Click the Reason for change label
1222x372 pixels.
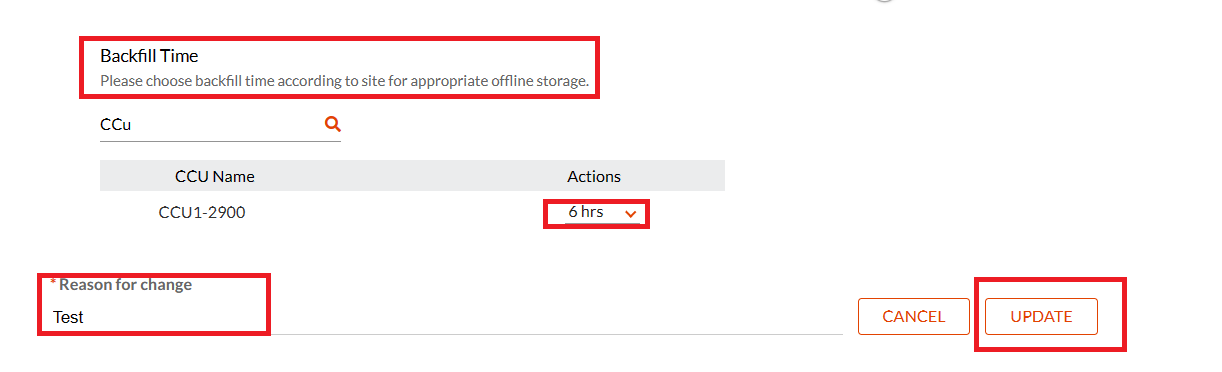pos(125,284)
